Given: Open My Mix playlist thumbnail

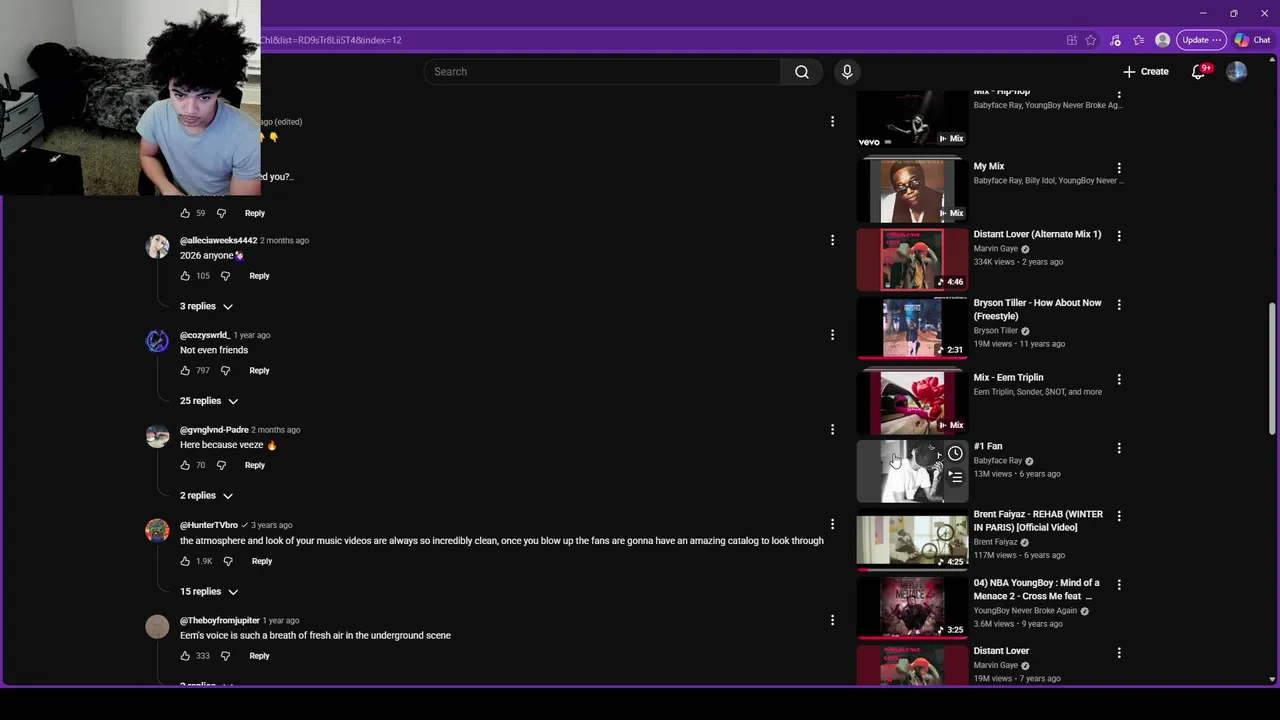Looking at the screenshot, I should (912, 190).
